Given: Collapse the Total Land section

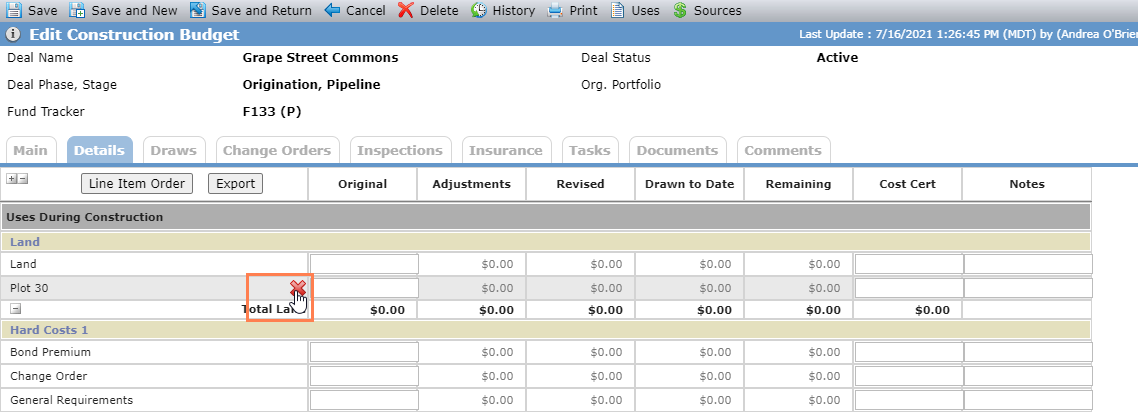Looking at the screenshot, I should [15, 308].
